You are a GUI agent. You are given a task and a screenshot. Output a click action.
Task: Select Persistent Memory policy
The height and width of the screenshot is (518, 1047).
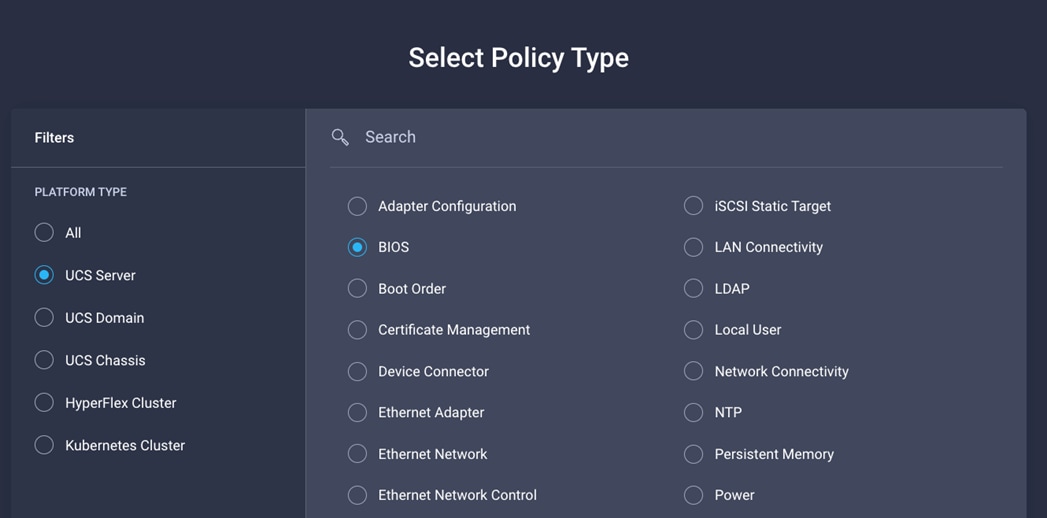tap(694, 454)
